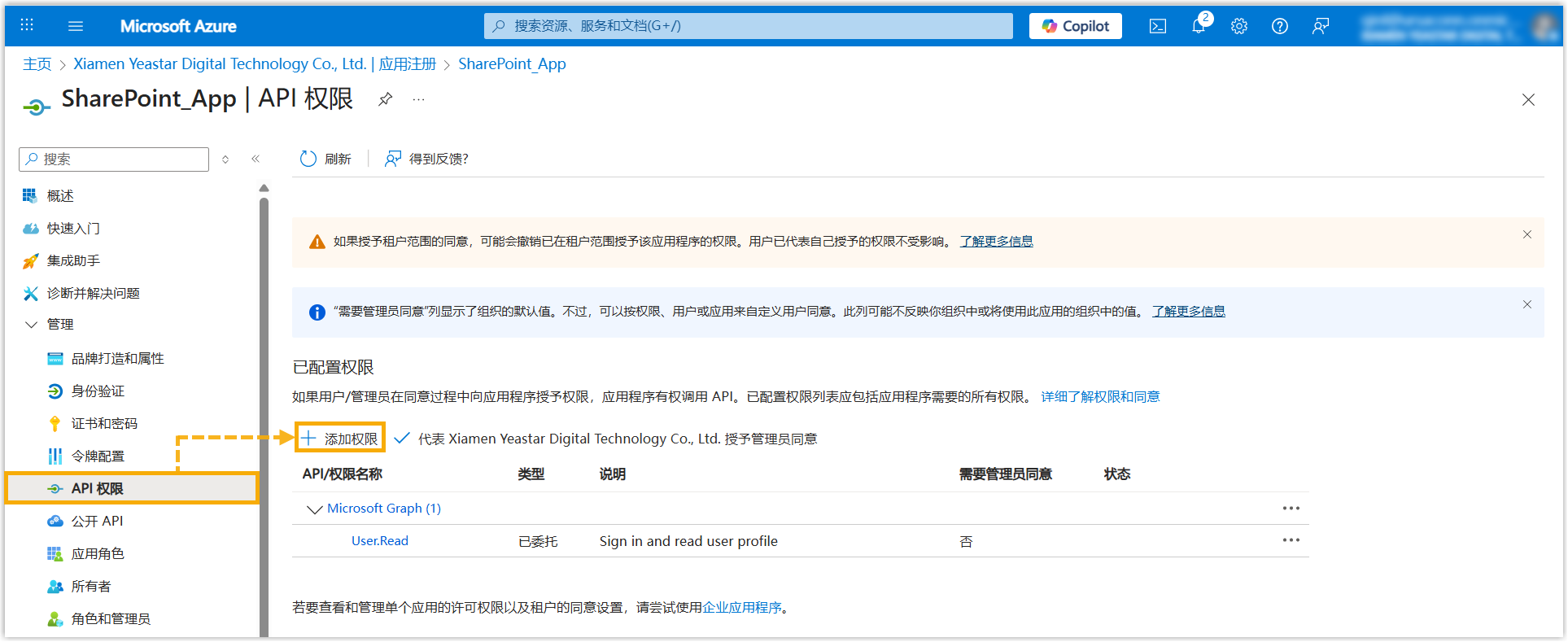Image resolution: width=1568 pixels, height=642 pixels.
Task: Click 添加权限 button
Action: (340, 439)
